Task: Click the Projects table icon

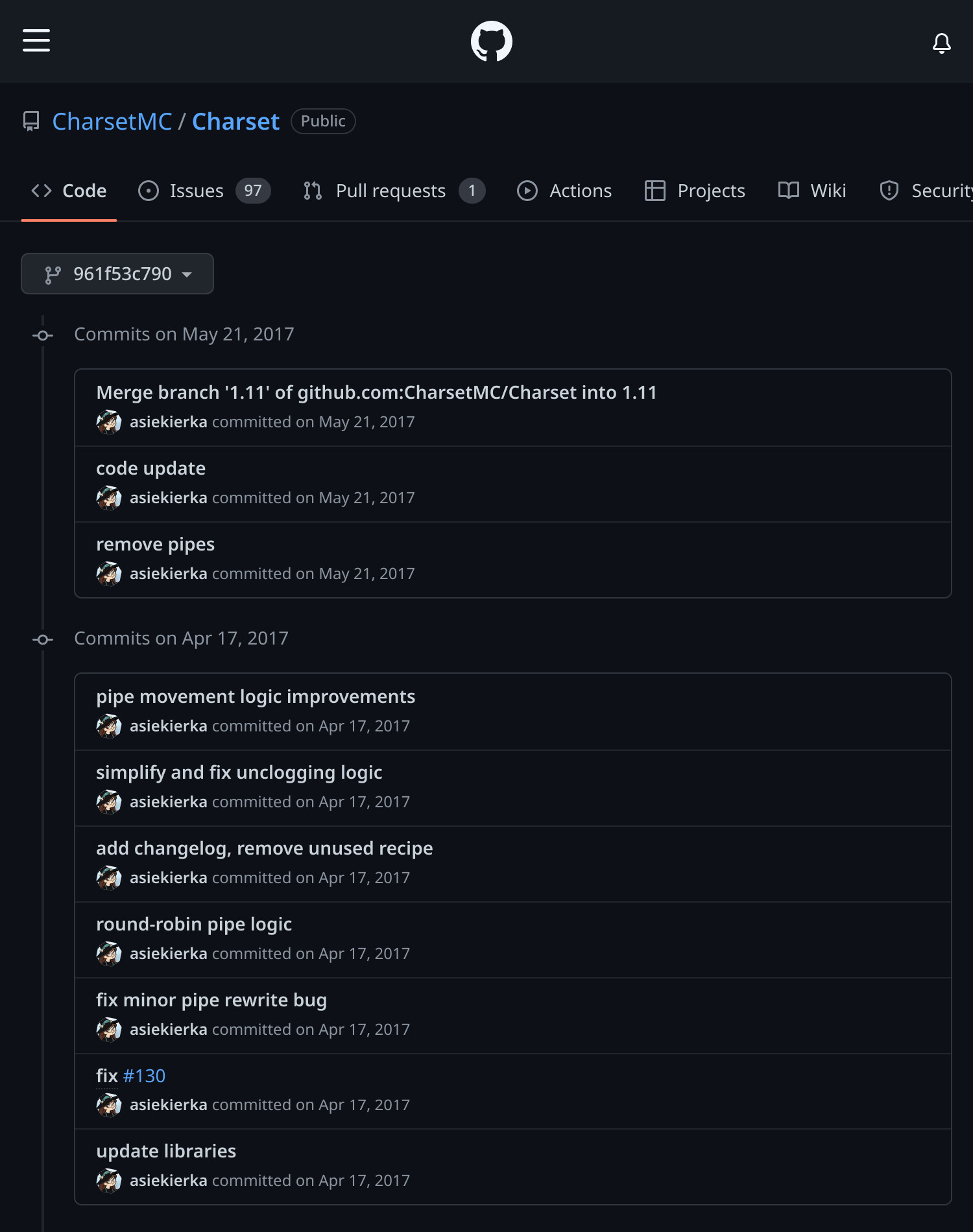Action: pyautogui.click(x=655, y=191)
